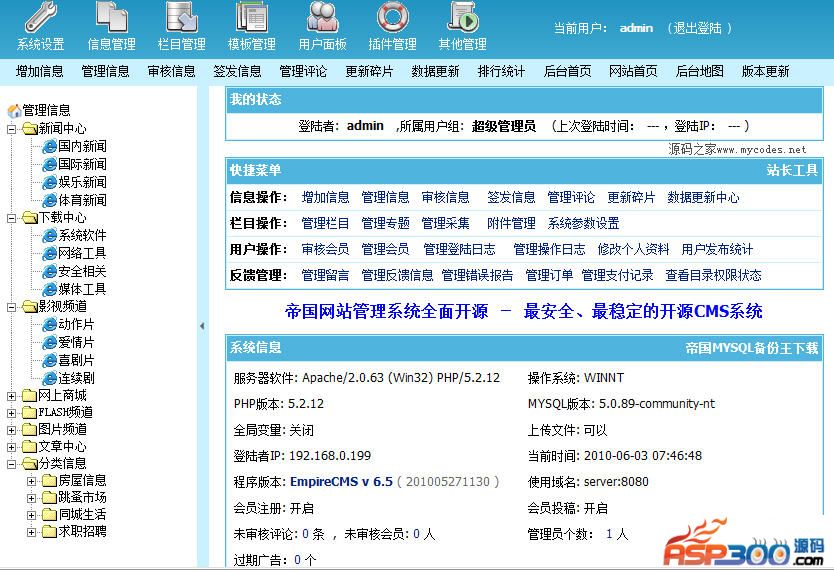
Task: Open 站长工具 link in quick menu header
Action: tap(792, 170)
